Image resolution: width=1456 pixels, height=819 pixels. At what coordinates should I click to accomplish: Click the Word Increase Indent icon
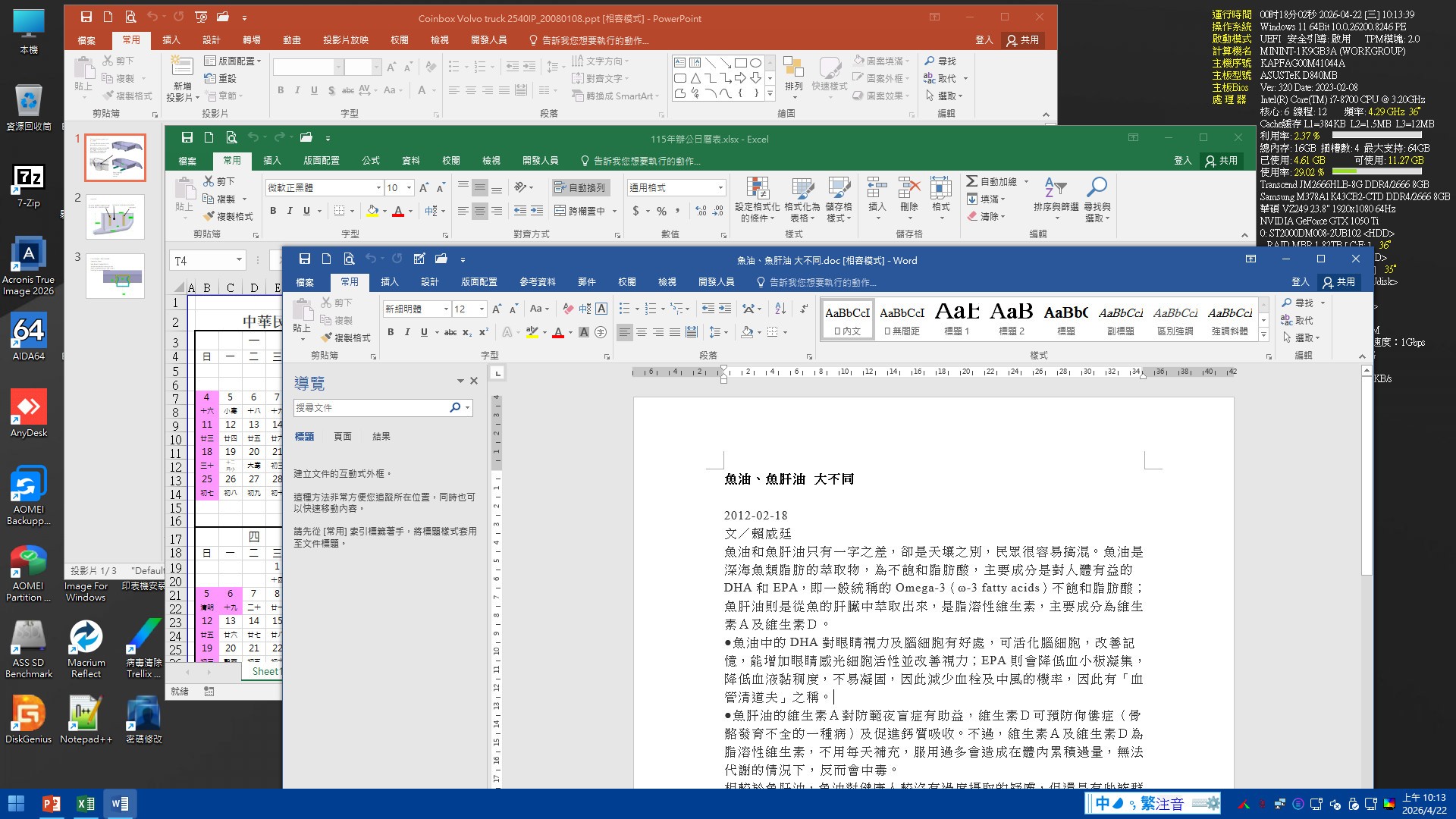coord(725,309)
